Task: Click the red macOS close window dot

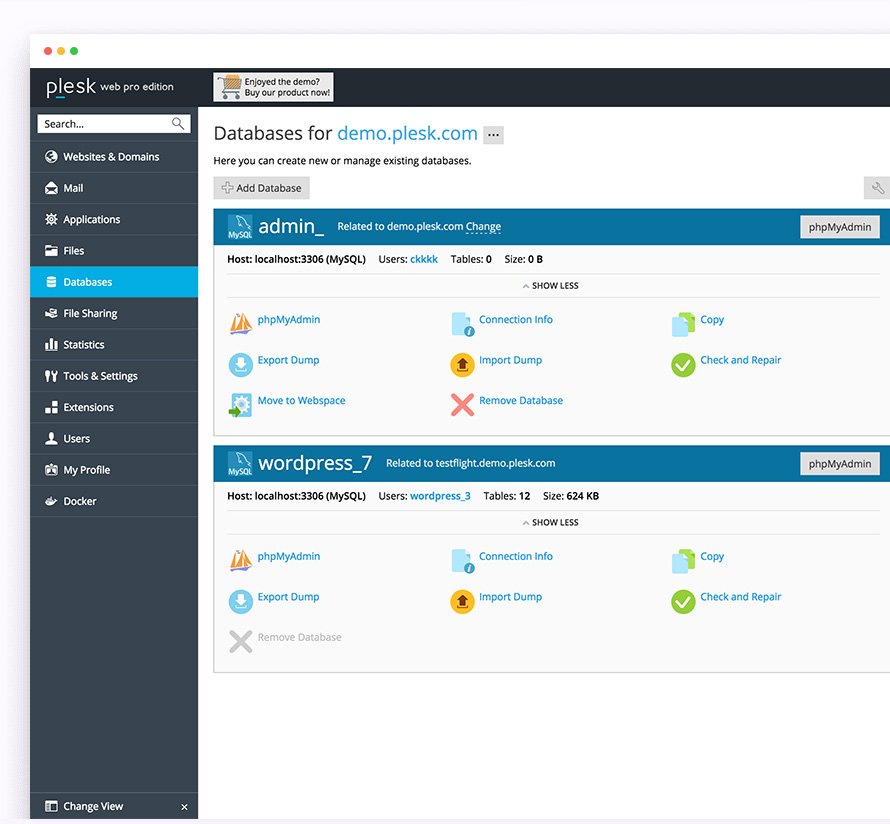Action: coord(48,51)
